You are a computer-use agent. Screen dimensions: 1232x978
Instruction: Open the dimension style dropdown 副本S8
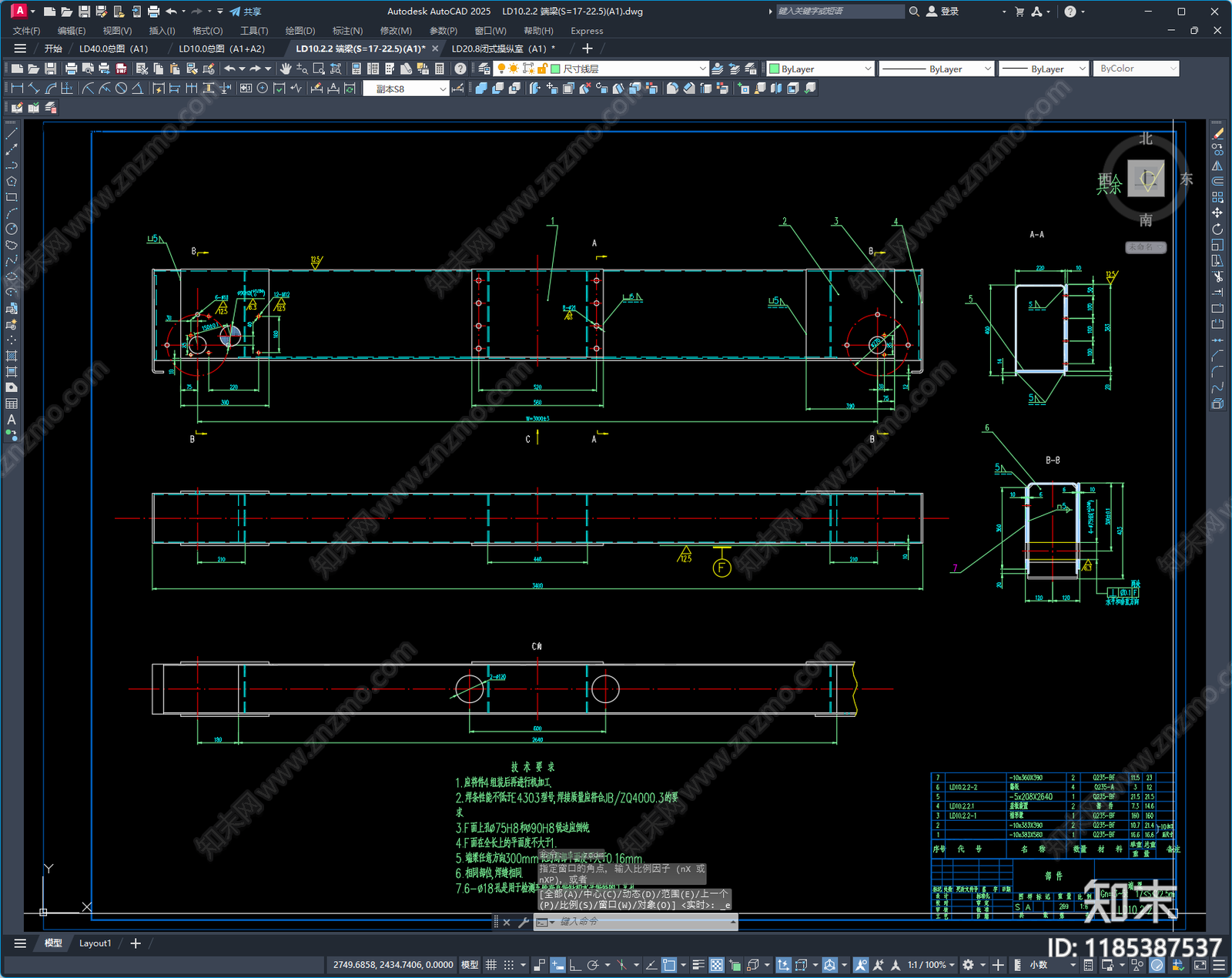tap(406, 89)
